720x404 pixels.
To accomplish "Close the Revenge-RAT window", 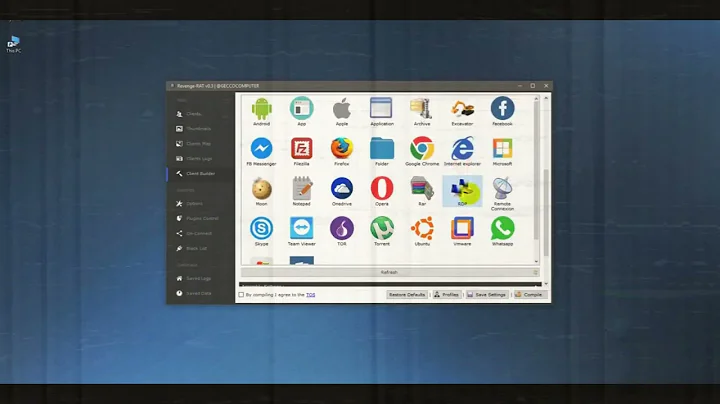I will click(546, 86).
